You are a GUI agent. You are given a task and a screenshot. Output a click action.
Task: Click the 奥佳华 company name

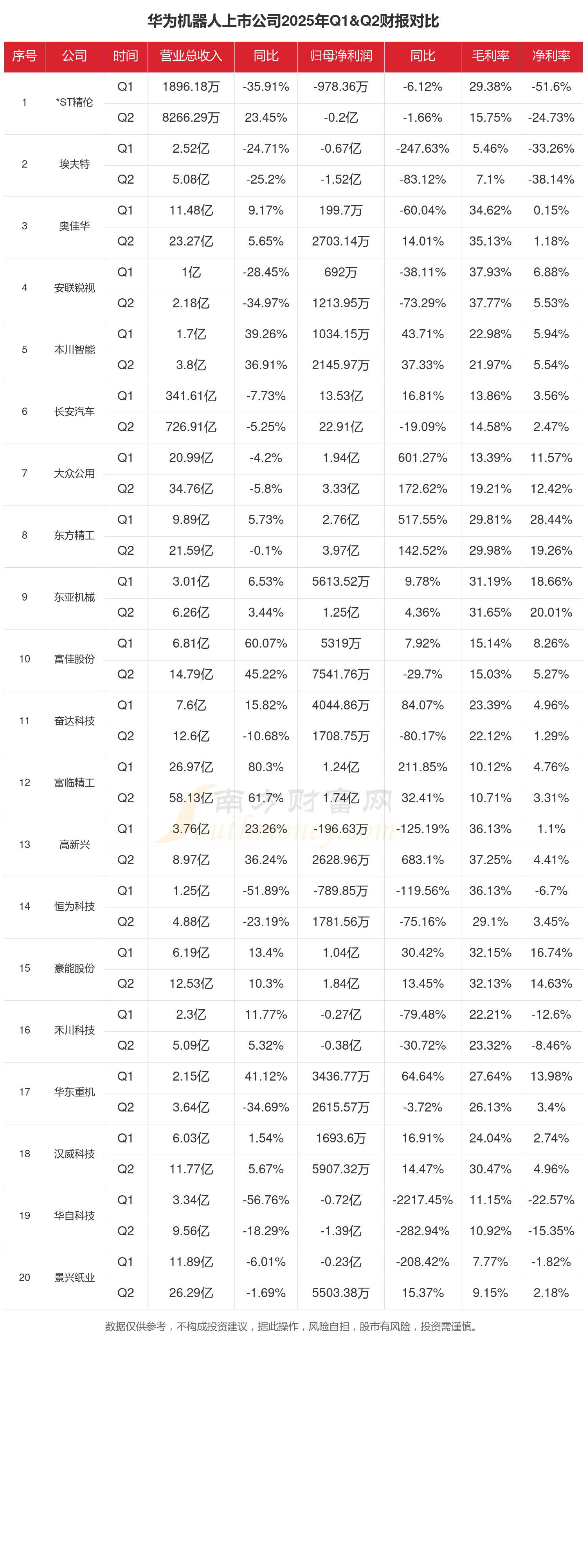[x=74, y=226]
